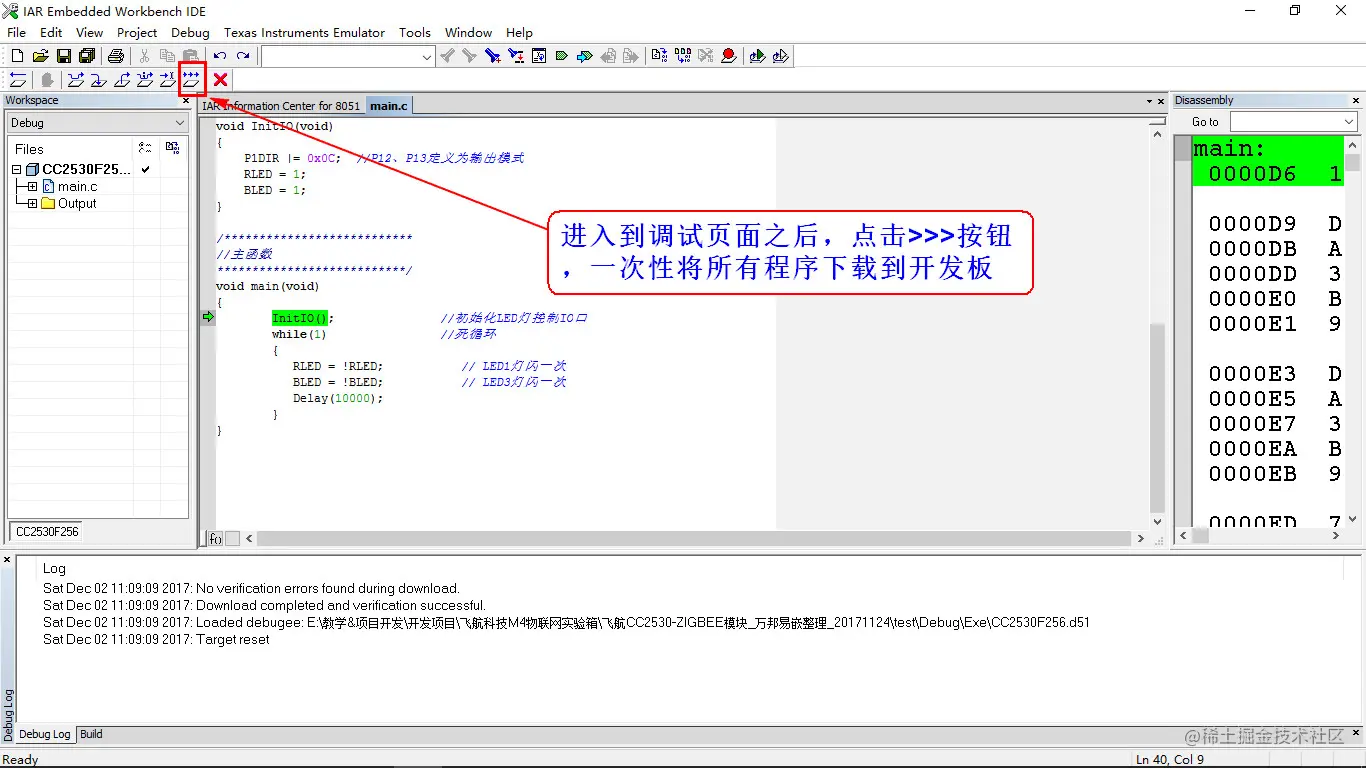
Task: Save the current file
Action: [63, 56]
